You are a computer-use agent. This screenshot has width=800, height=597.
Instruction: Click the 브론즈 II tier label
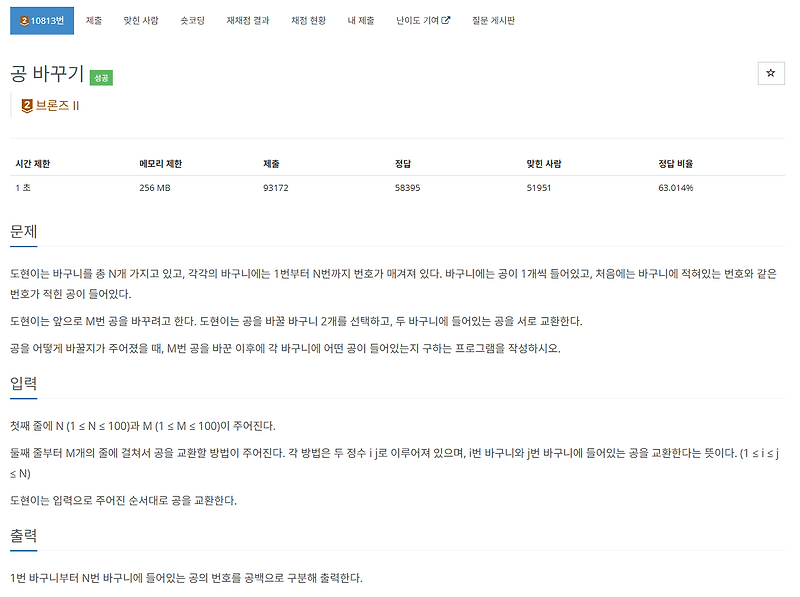tap(57, 104)
